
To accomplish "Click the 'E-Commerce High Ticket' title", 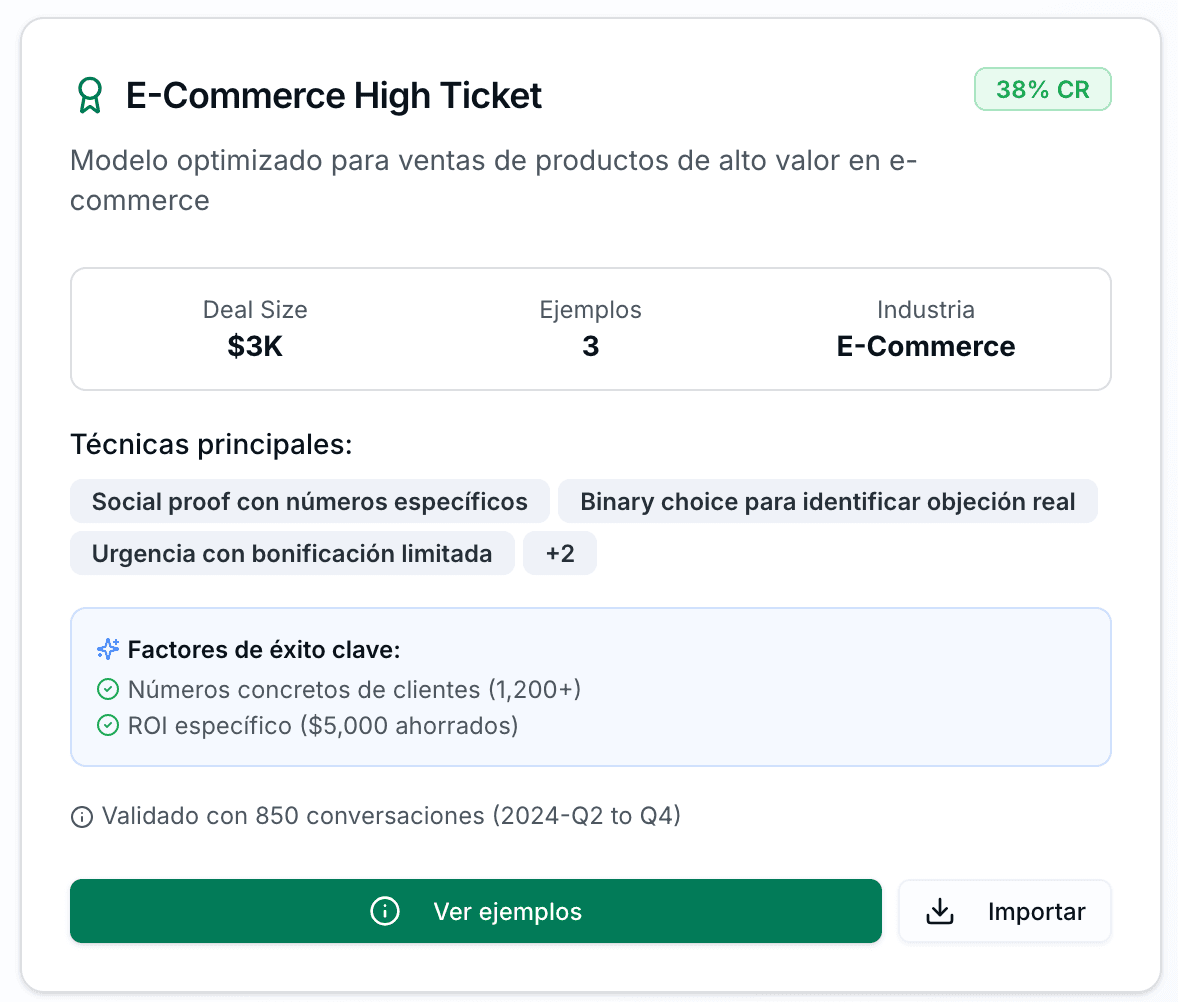I will 334,95.
